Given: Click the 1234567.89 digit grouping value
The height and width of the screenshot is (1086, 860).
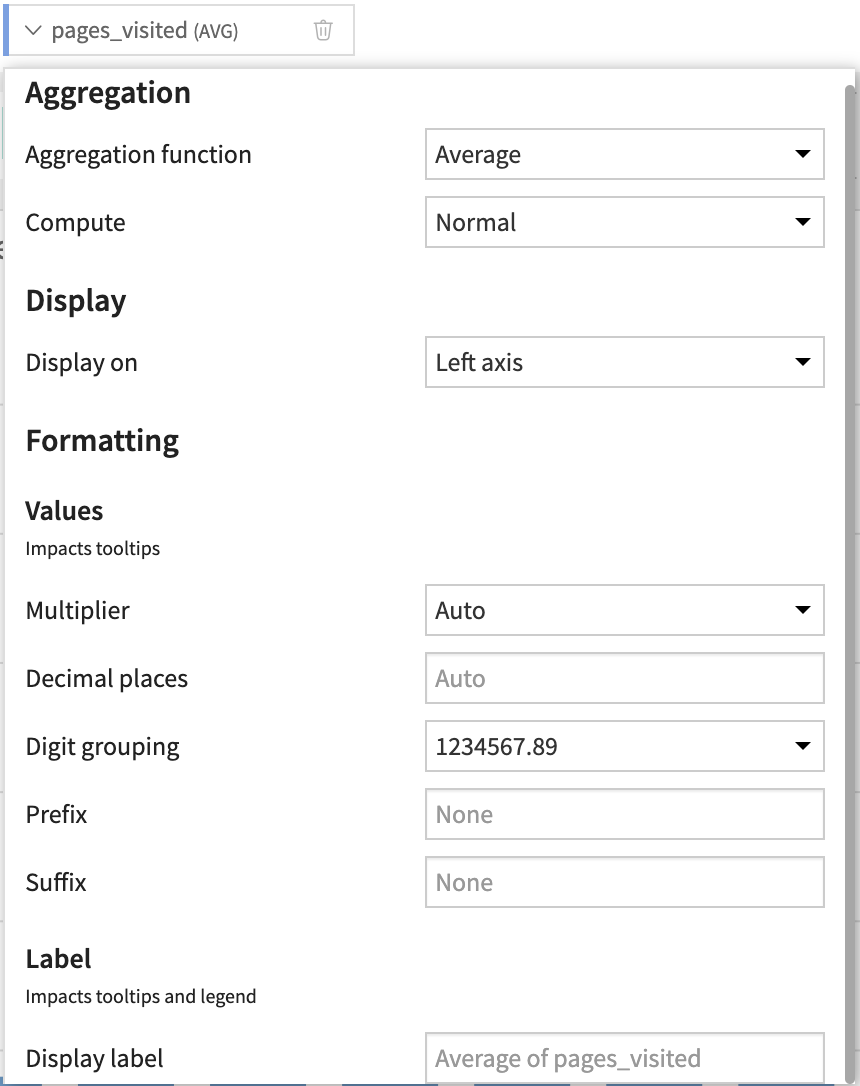Looking at the screenshot, I should click(496, 747).
